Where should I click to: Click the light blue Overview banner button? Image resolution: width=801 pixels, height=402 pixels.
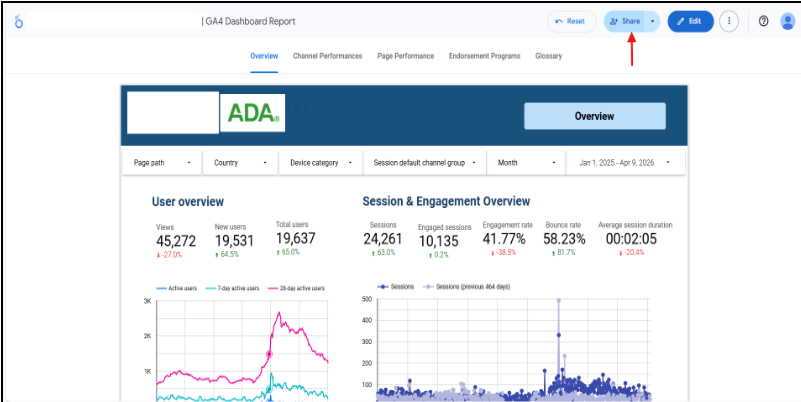[x=595, y=116]
